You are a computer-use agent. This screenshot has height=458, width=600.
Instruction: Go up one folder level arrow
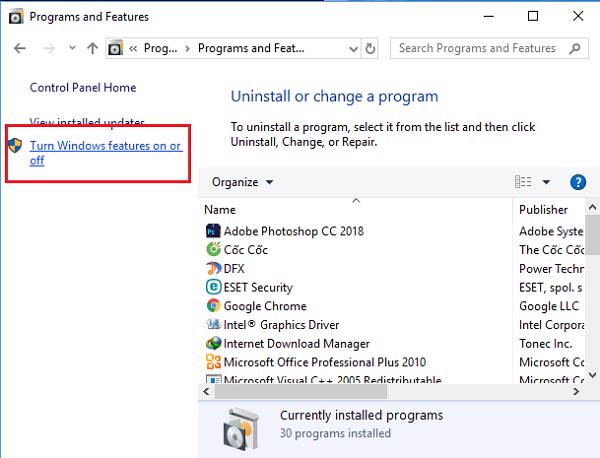[93, 48]
